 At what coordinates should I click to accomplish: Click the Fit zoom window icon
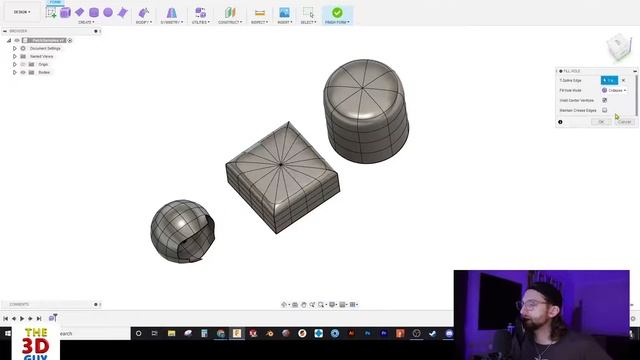coord(321,304)
